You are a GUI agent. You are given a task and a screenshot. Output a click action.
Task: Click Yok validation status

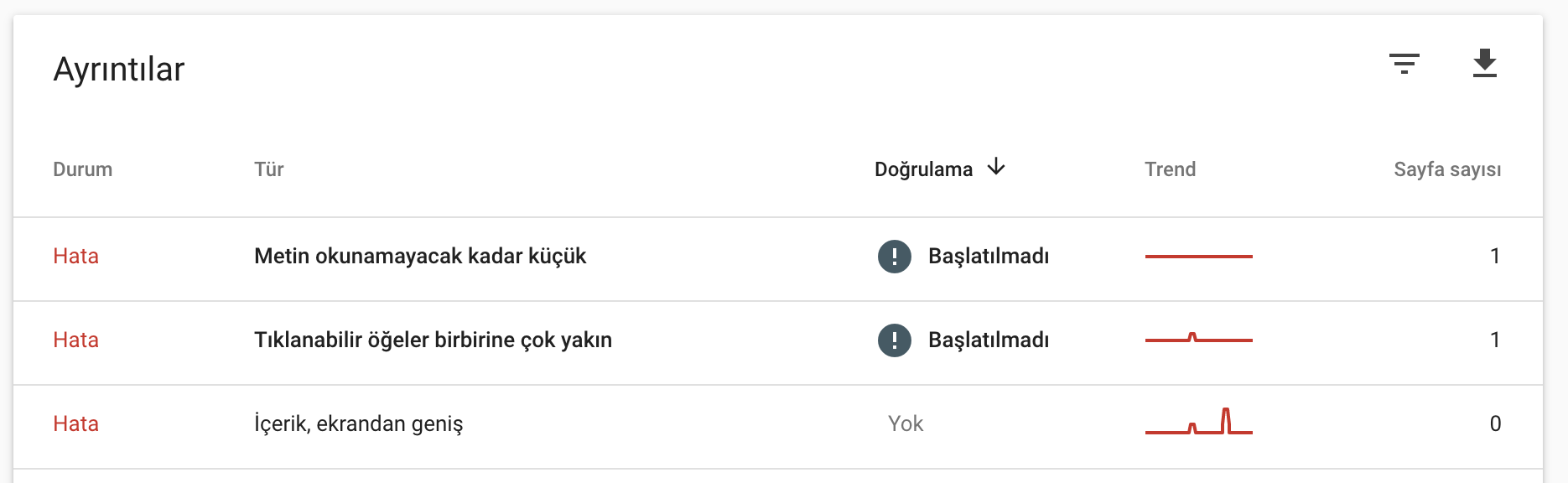[x=906, y=423]
